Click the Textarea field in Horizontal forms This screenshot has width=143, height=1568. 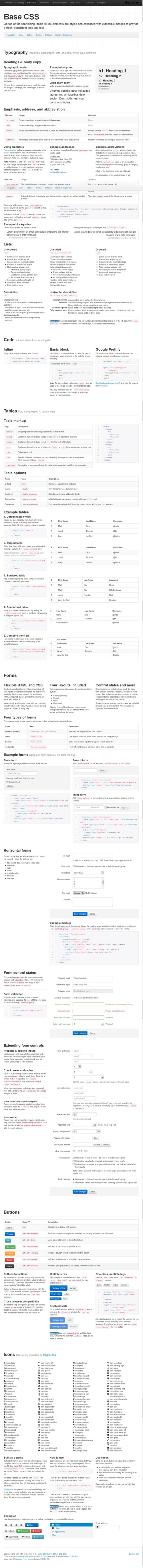pos(93,902)
